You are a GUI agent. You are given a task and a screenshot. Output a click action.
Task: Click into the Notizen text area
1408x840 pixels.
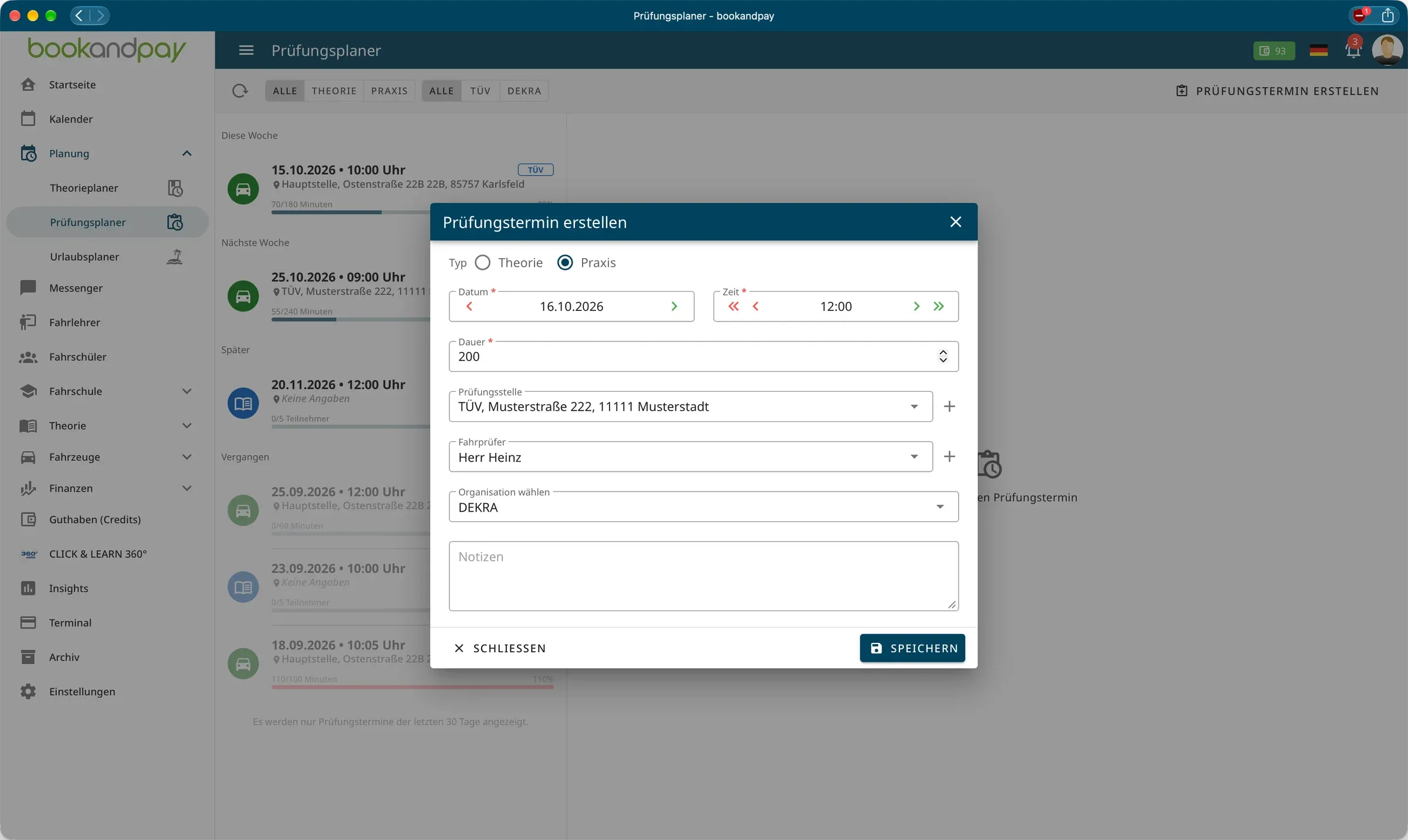[703, 576]
